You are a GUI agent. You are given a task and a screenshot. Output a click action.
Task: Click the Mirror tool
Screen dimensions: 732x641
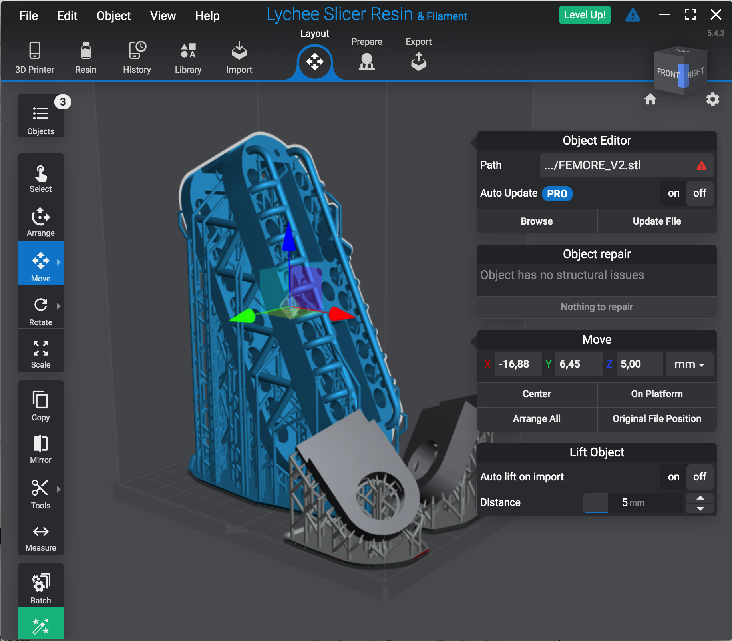click(41, 449)
